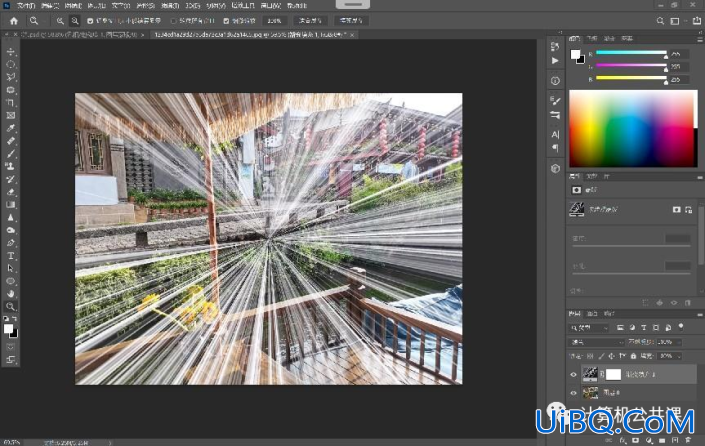The image size is (705, 446).
Task: Open the Info panel icon
Action: point(555,81)
